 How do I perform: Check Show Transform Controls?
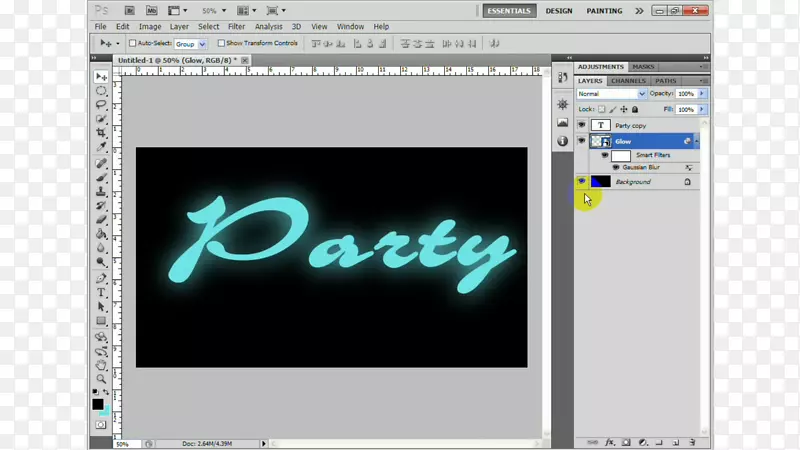tap(221, 44)
